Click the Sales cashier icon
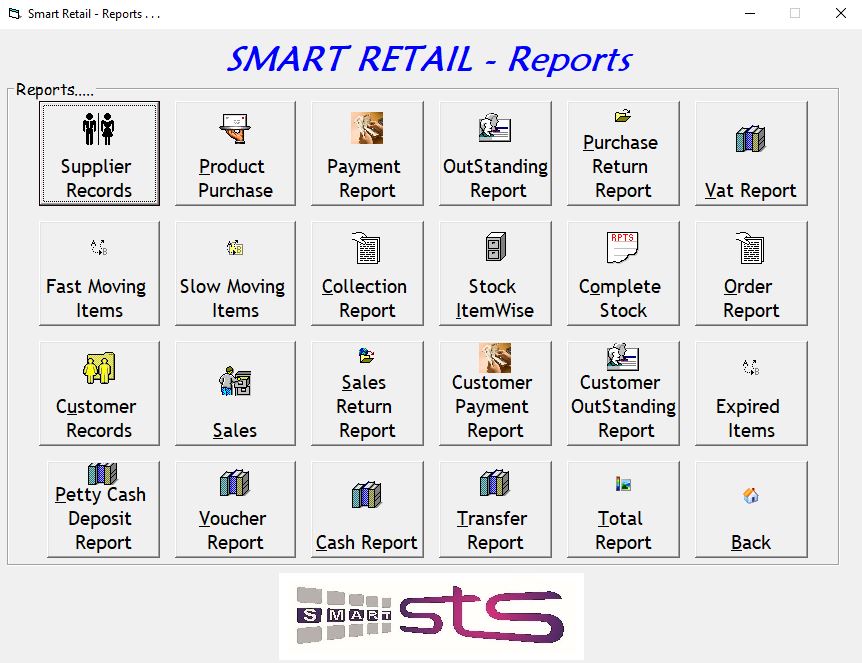The image size is (862, 663). pos(235,381)
